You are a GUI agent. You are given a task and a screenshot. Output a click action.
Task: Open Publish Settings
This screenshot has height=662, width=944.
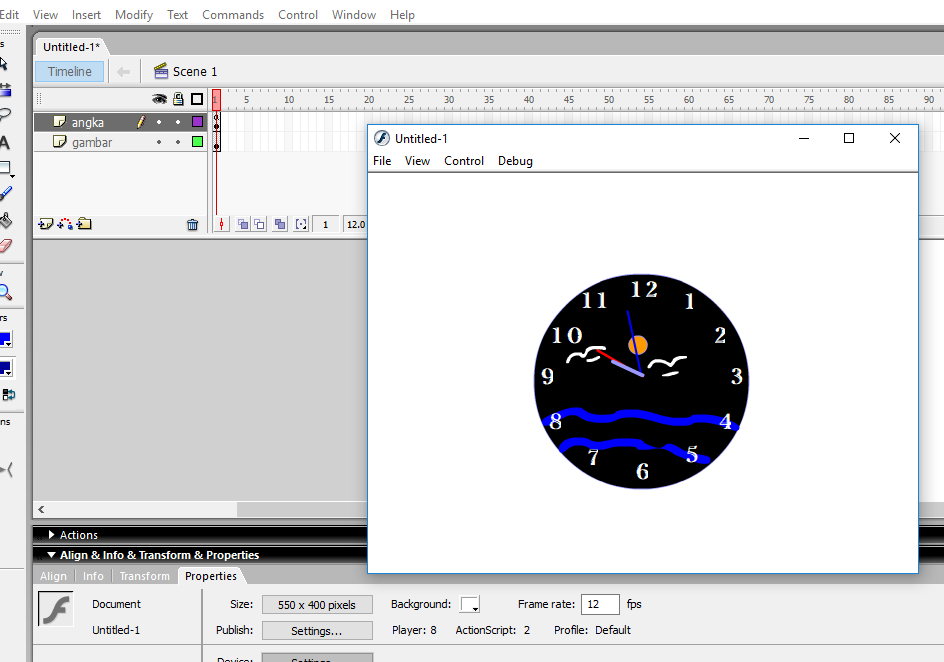click(x=317, y=630)
